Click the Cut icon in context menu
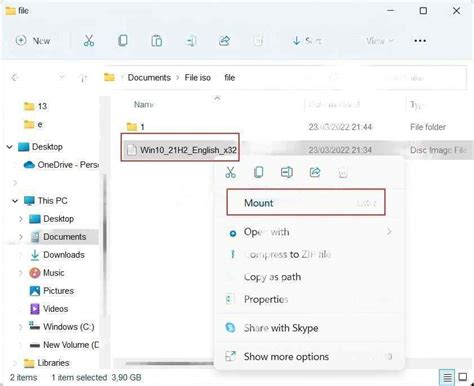Viewport: 474px width, 386px height. (x=231, y=172)
